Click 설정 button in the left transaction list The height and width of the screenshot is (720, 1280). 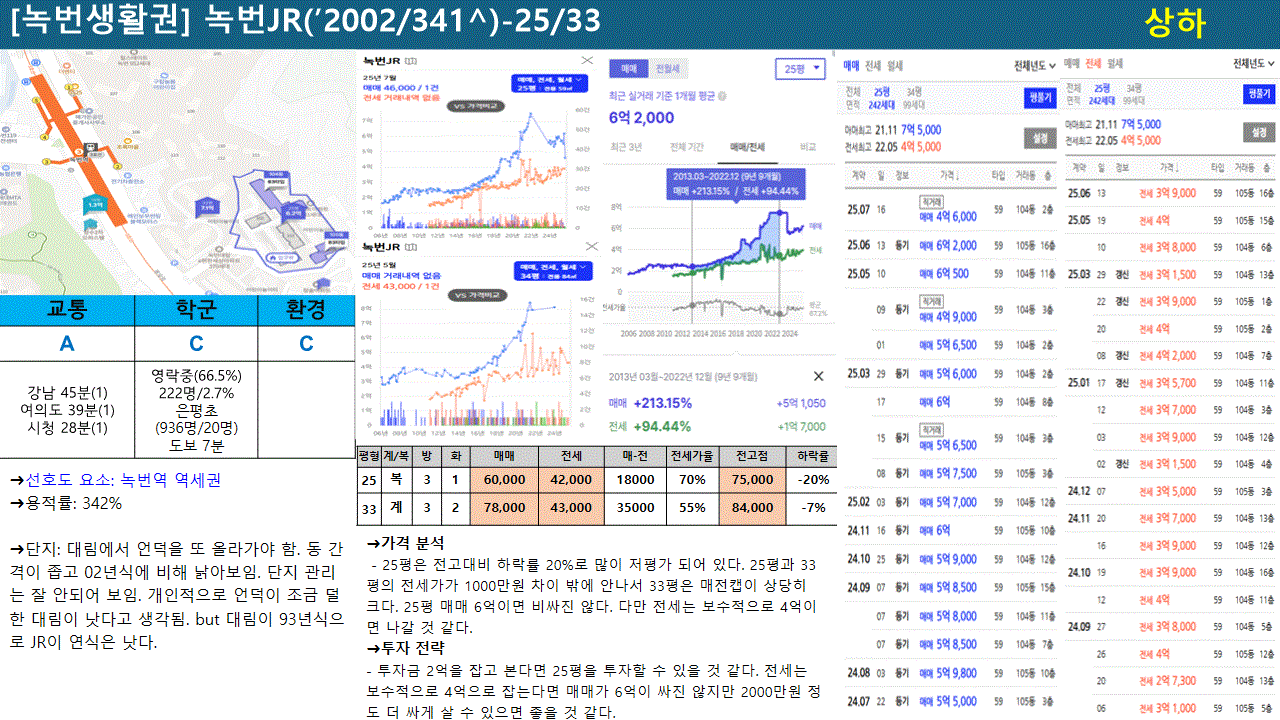1040,138
